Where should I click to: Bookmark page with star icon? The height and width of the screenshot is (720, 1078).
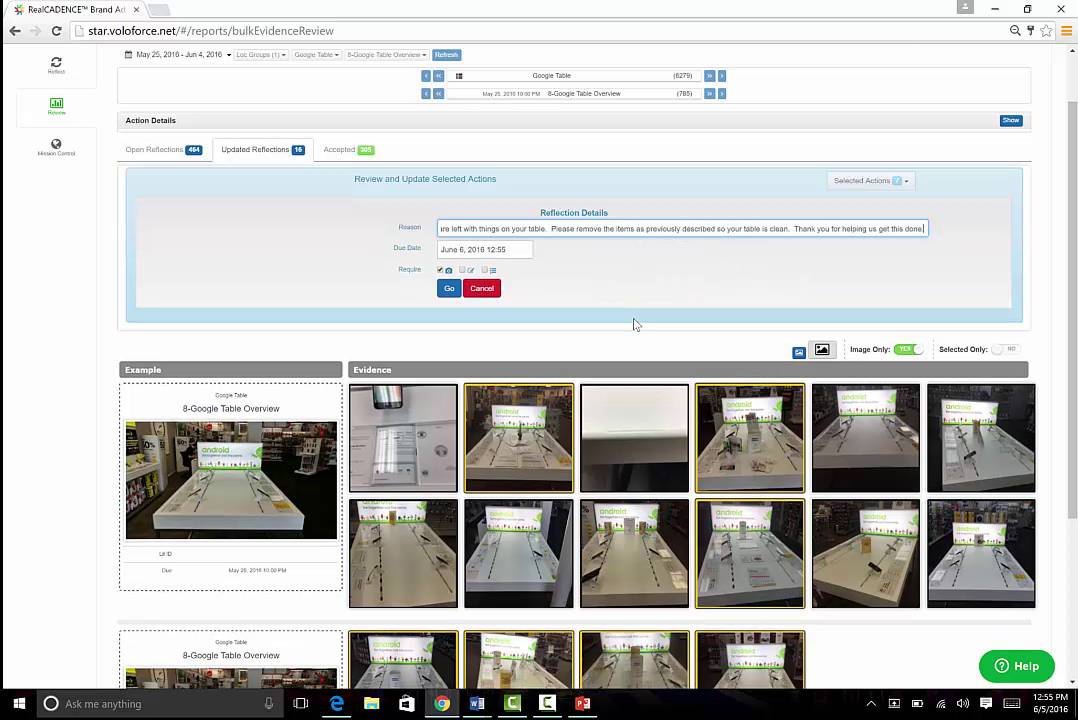[1046, 31]
